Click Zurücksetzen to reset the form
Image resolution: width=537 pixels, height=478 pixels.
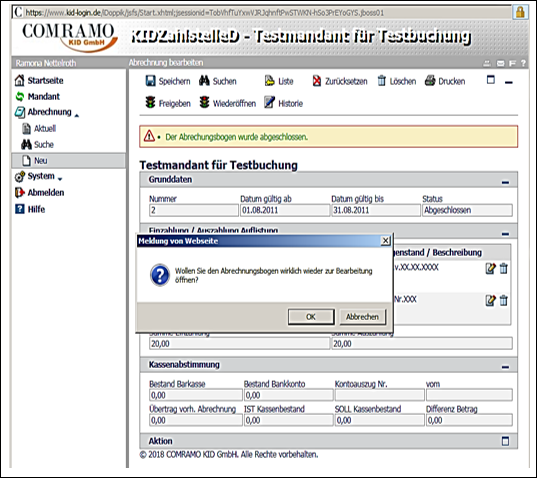pyautogui.click(x=340, y=81)
